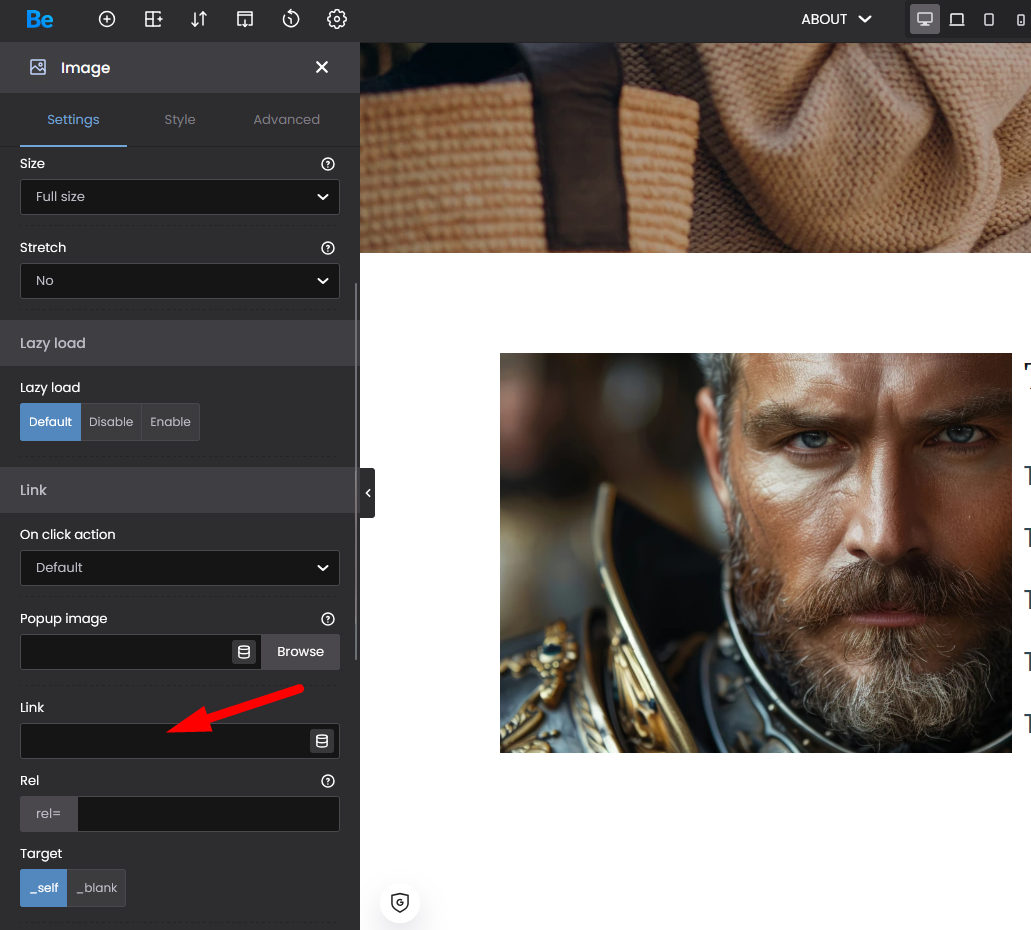Open the pre-built sections icon

[x=153, y=19]
